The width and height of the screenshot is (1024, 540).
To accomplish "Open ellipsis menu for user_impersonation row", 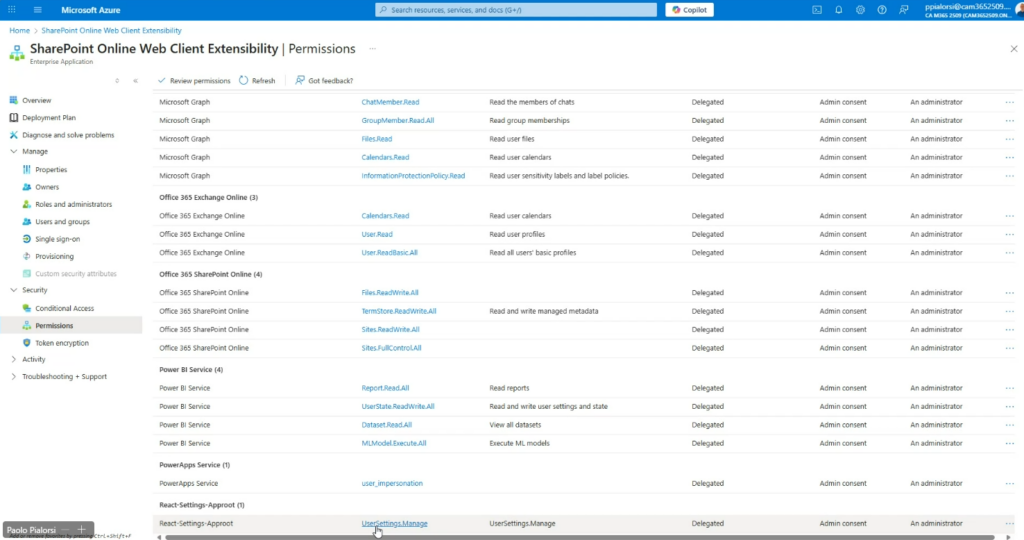I will (1009, 484).
